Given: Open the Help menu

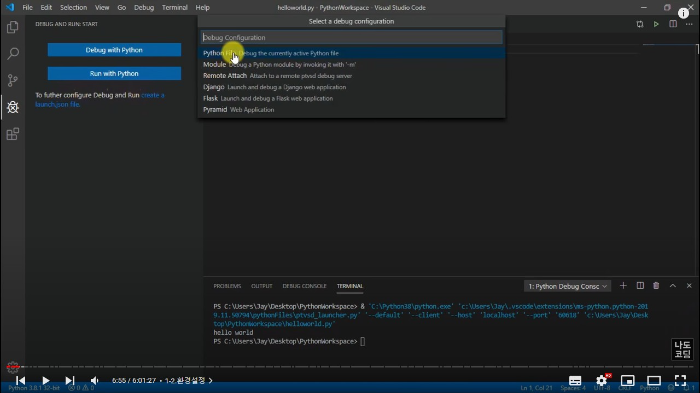Looking at the screenshot, I should (x=202, y=8).
